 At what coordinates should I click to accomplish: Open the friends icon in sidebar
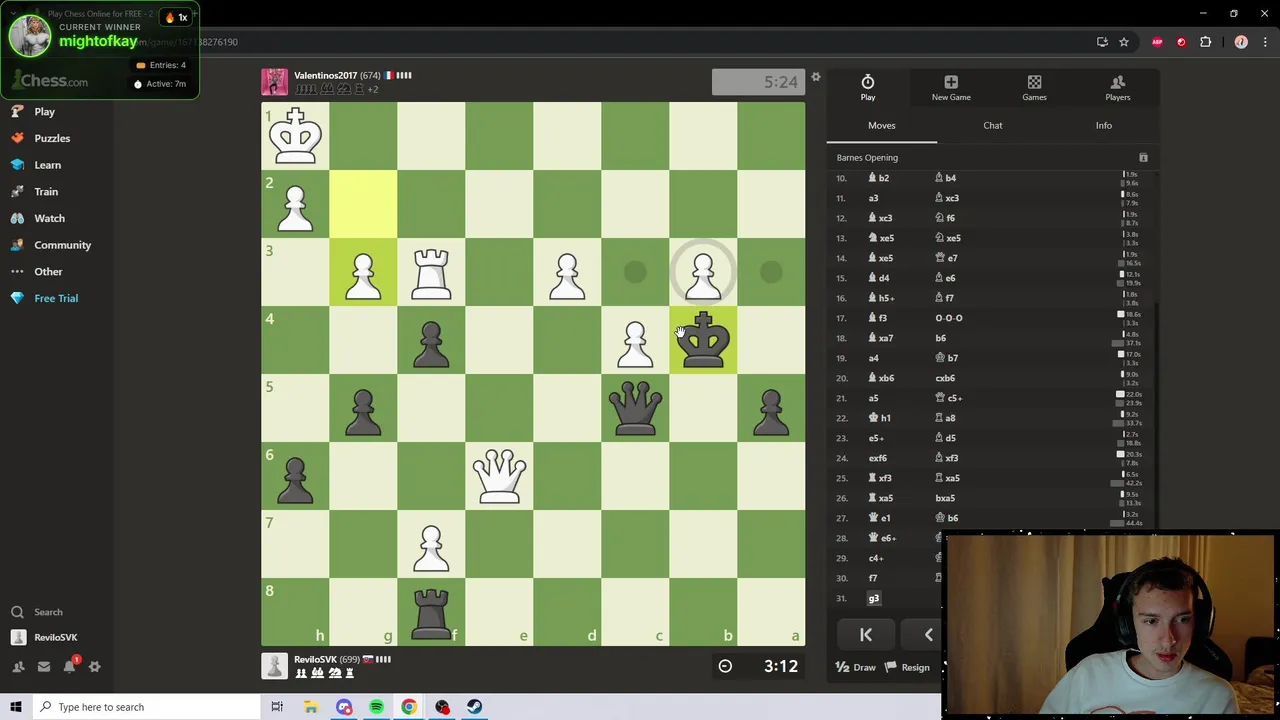[18, 666]
